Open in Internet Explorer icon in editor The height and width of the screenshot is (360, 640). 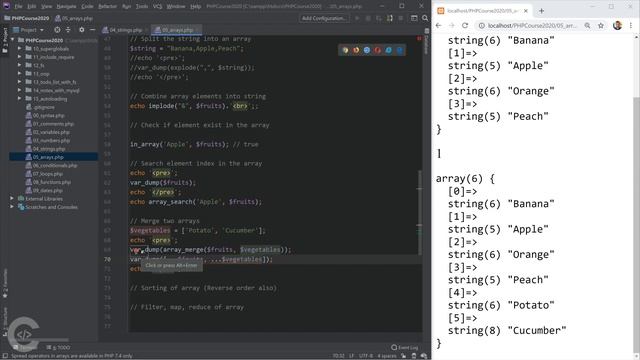(389, 50)
